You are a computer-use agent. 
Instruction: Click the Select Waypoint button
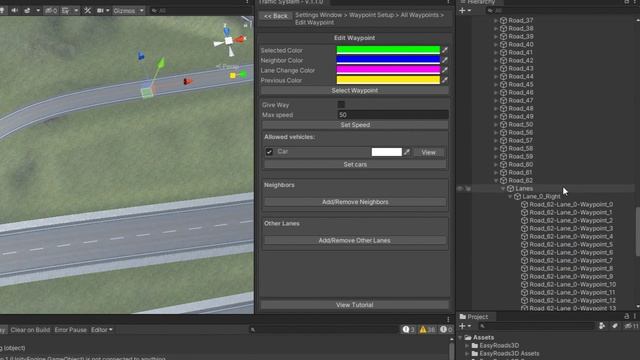point(354,90)
